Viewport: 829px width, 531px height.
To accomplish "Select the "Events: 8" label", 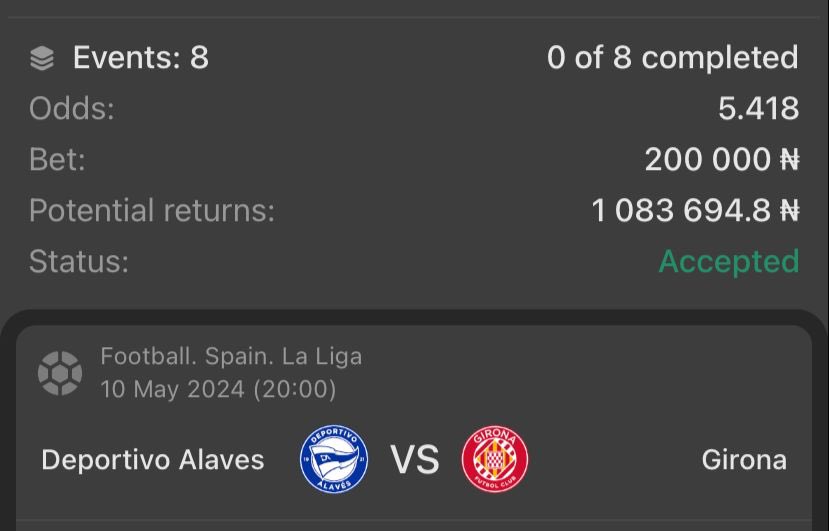I will (140, 58).
